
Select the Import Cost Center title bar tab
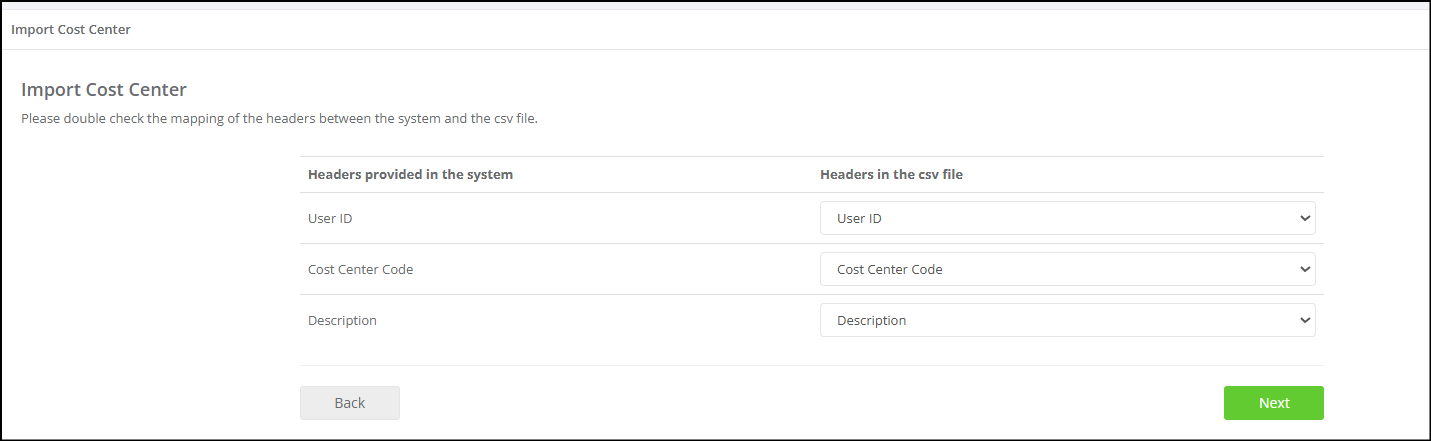pyautogui.click(x=71, y=29)
